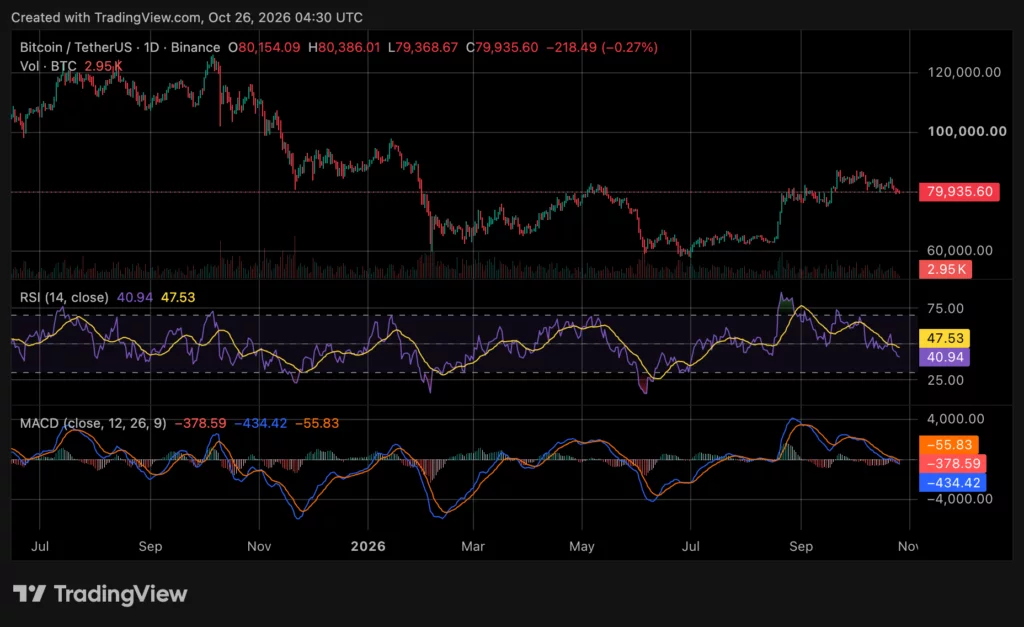Click the TradingView wordmark text
Screen dimensions: 1024x627
[x=120, y=594]
